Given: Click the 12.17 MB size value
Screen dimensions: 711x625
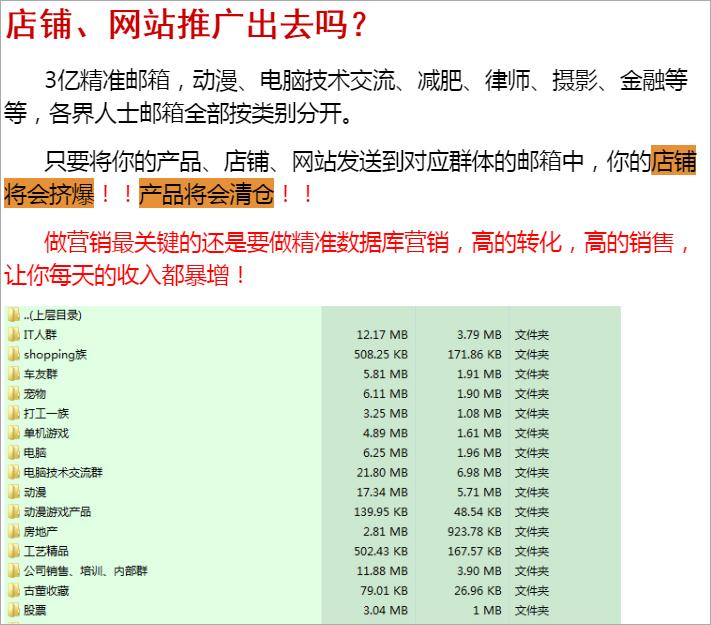Looking at the screenshot, I should point(382,335).
